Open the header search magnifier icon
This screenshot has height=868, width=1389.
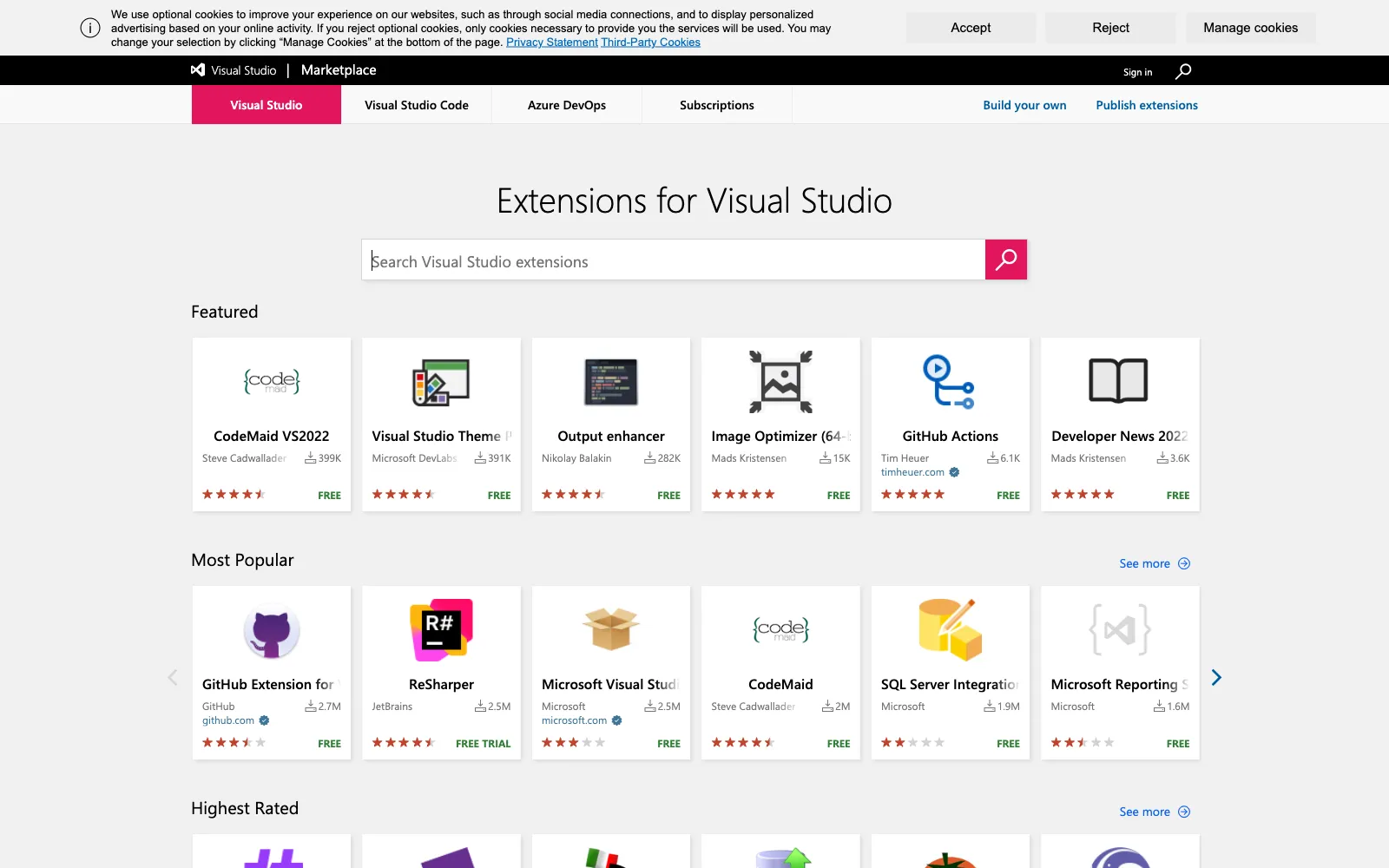pos(1183,71)
